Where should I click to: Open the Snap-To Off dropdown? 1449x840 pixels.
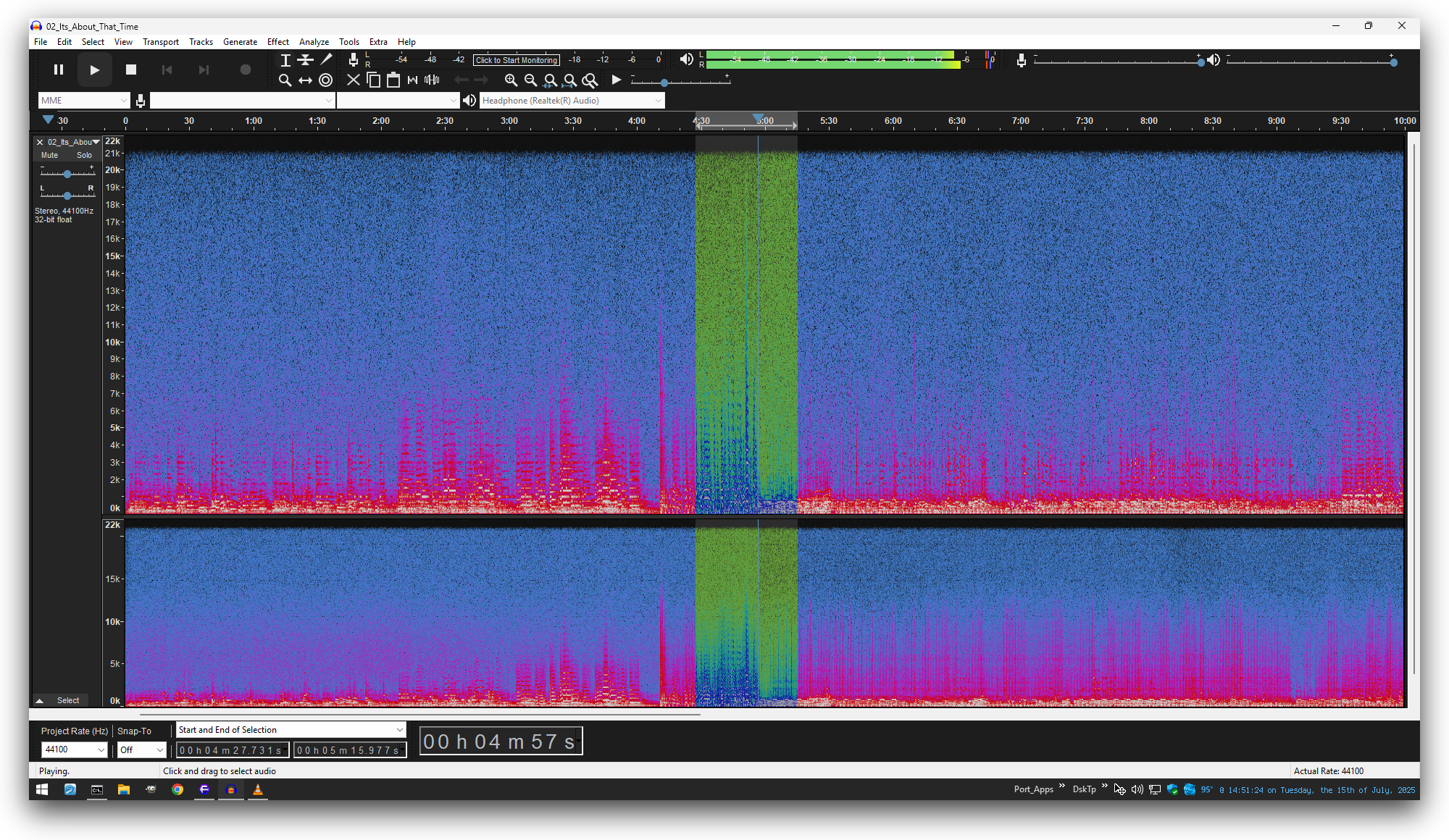pyautogui.click(x=141, y=749)
